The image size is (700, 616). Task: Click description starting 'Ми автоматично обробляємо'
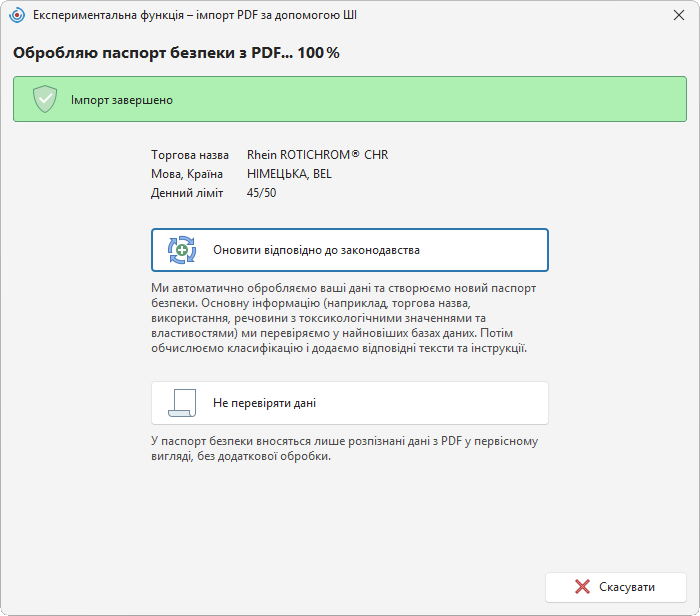343,318
